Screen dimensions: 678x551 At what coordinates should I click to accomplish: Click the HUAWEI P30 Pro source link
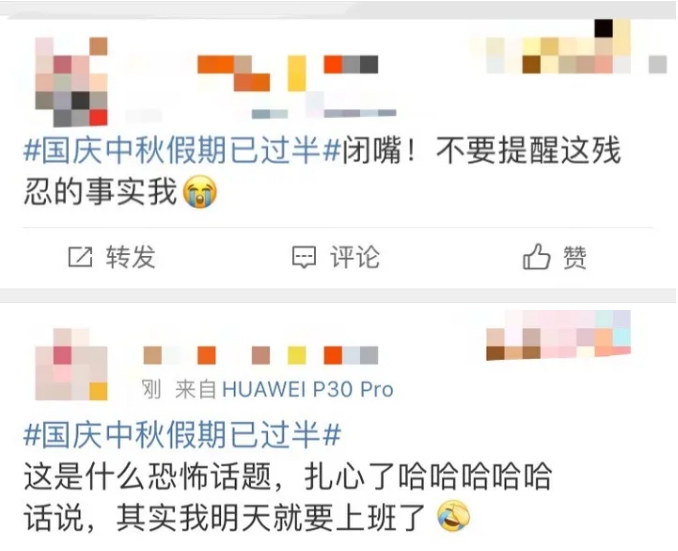(307, 390)
